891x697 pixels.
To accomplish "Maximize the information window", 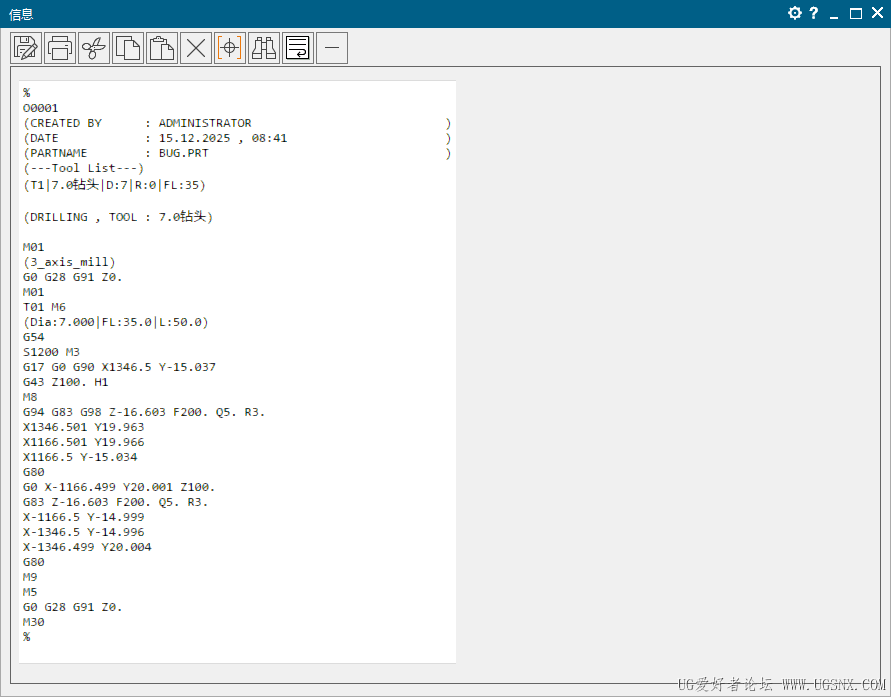I will click(856, 13).
